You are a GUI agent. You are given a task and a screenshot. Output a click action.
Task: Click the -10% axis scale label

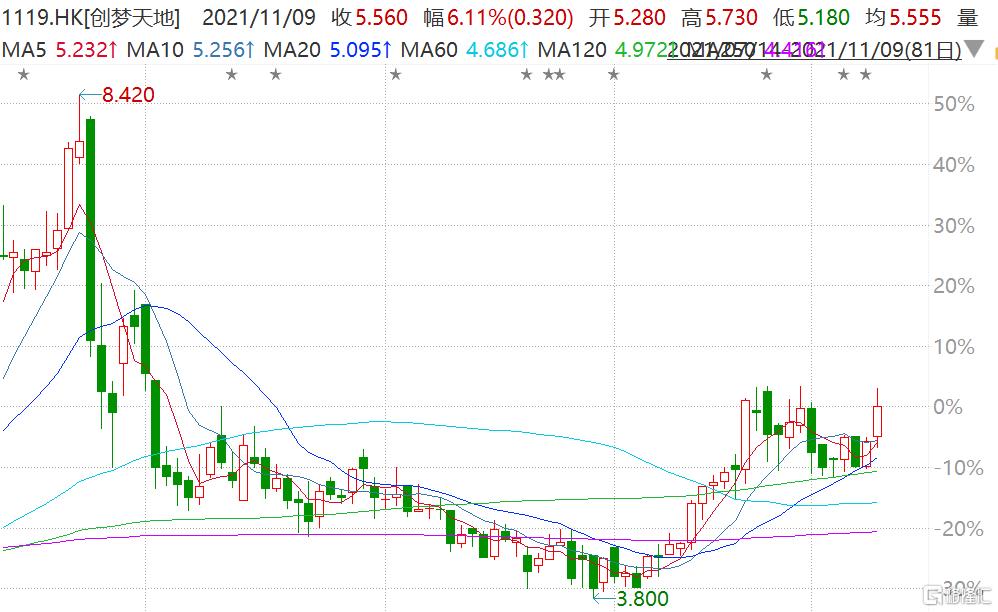point(959,468)
